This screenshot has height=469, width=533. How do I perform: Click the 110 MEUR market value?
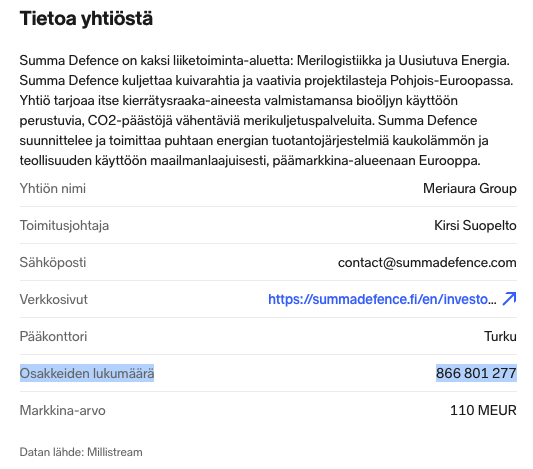pos(483,410)
